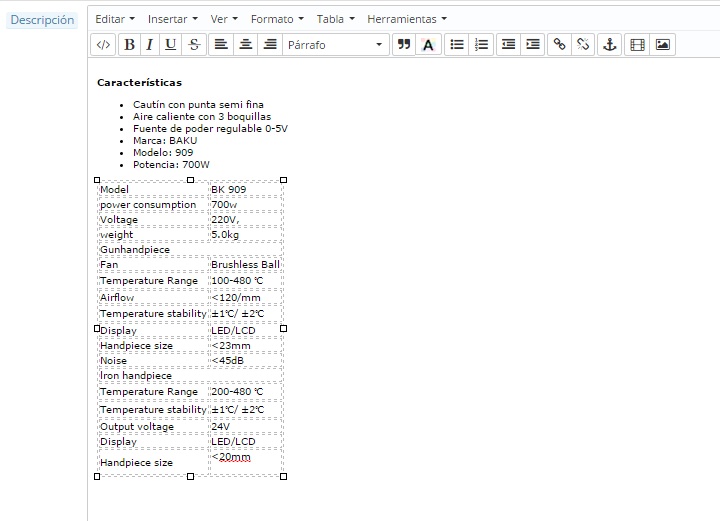Open the Herramientas menu

tap(407, 19)
